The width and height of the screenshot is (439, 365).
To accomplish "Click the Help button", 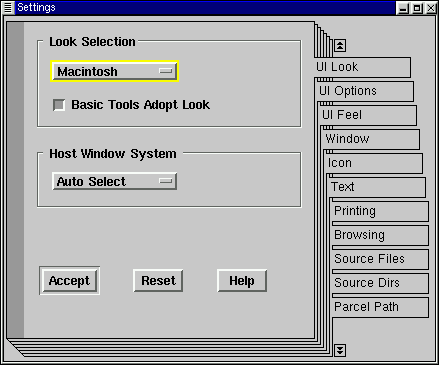I will [x=242, y=280].
